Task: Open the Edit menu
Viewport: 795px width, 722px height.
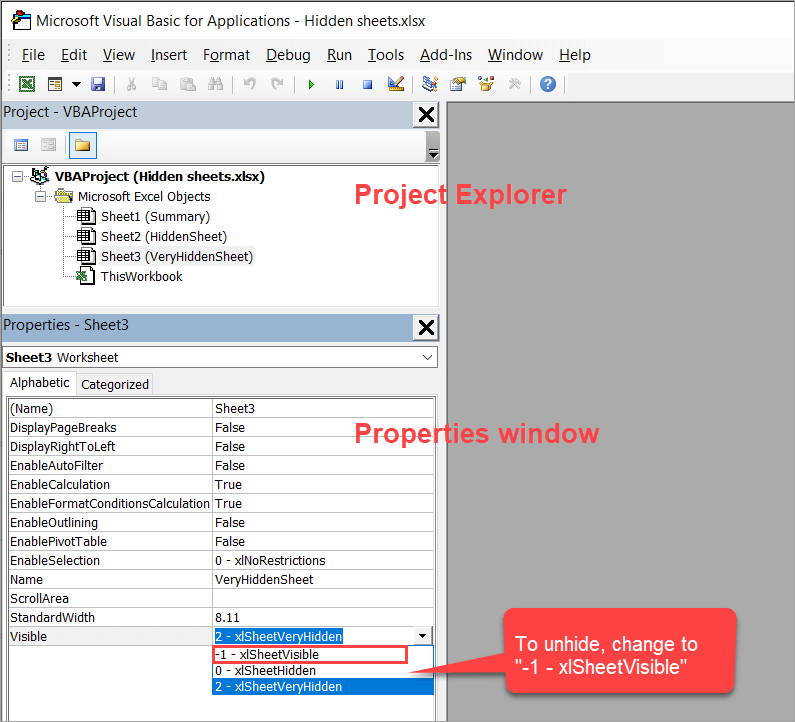Action: 74,55
